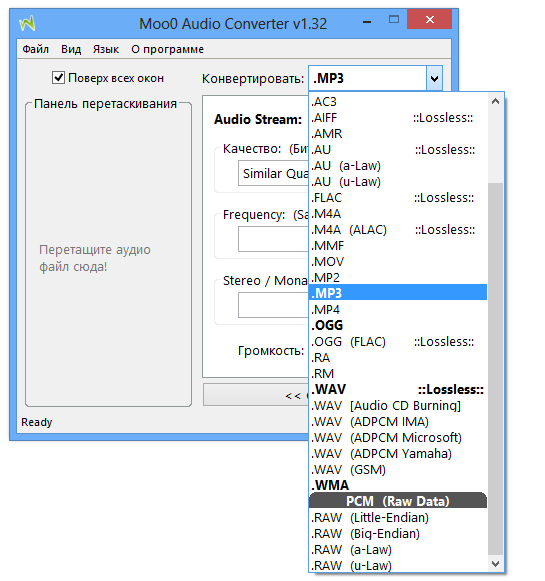
Task: Open the Stereo / Monaural combo box
Action: [273, 305]
